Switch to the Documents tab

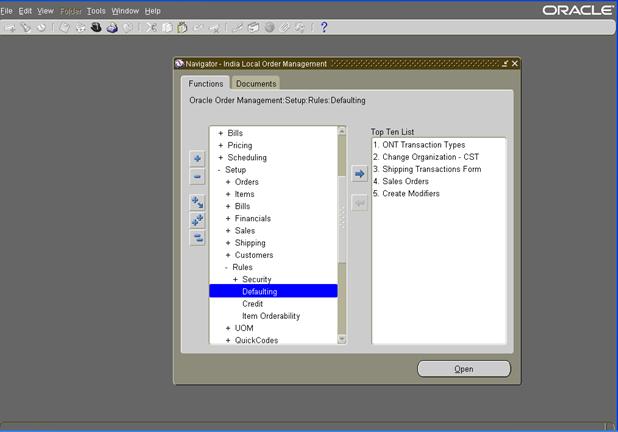[x=256, y=84]
